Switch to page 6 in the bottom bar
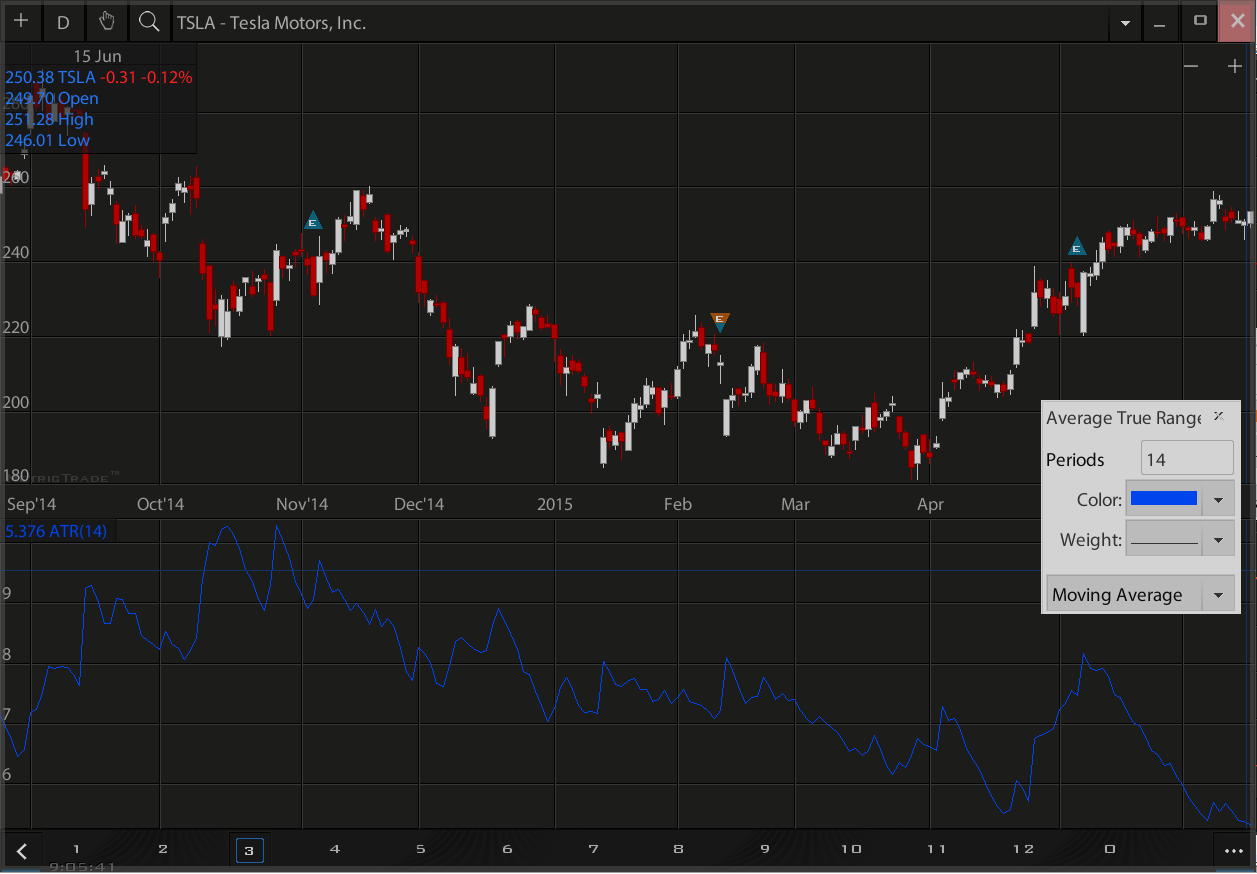The image size is (1257, 874). [507, 849]
